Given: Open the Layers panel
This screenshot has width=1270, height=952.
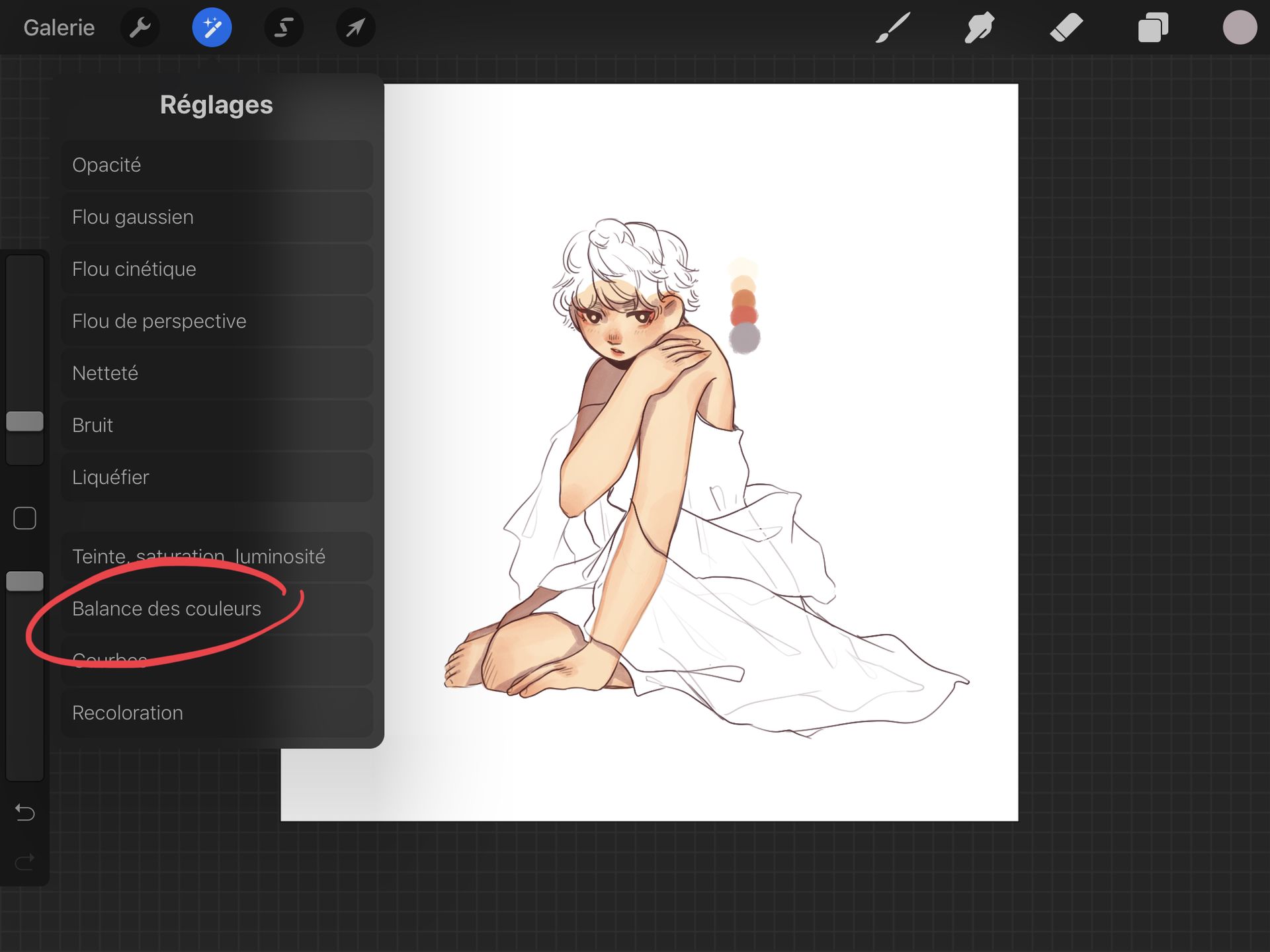Looking at the screenshot, I should [1153, 28].
